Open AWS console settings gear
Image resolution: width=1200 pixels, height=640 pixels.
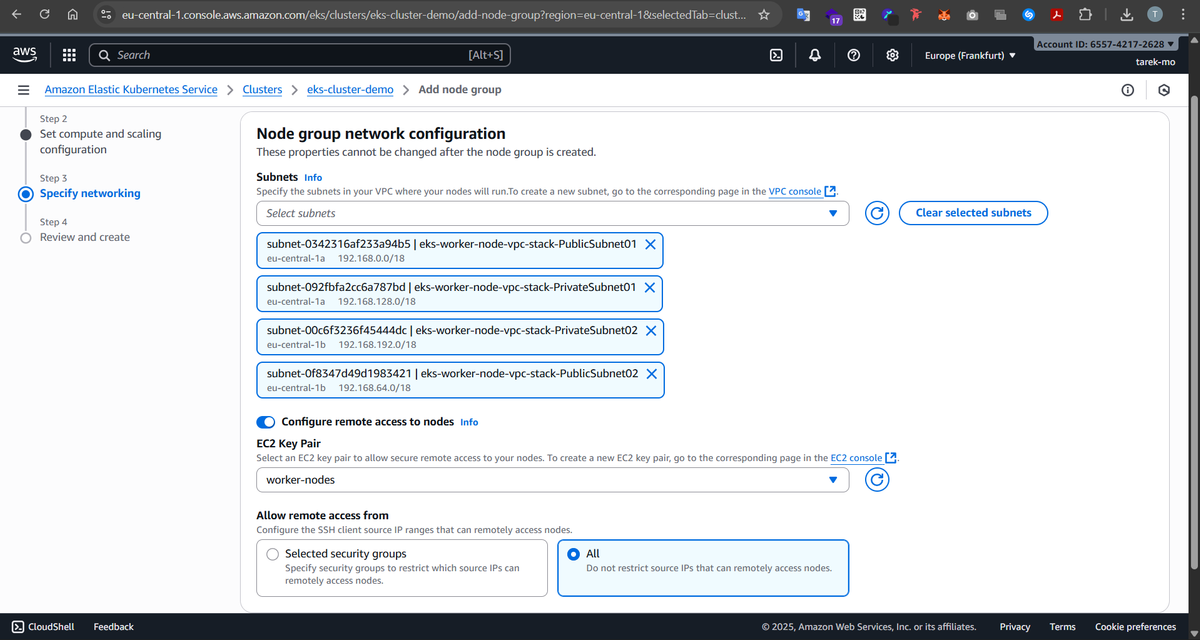(x=893, y=55)
